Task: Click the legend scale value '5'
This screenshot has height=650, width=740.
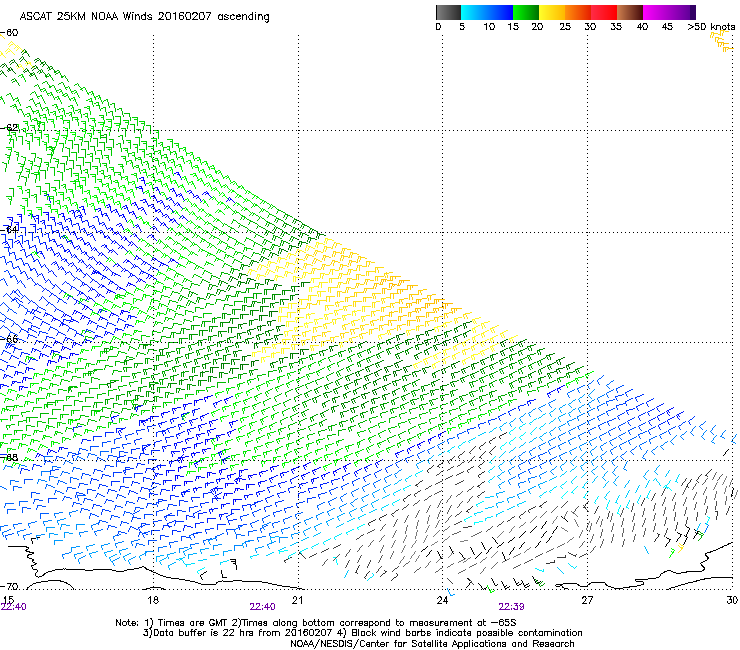Action: [x=462, y=27]
